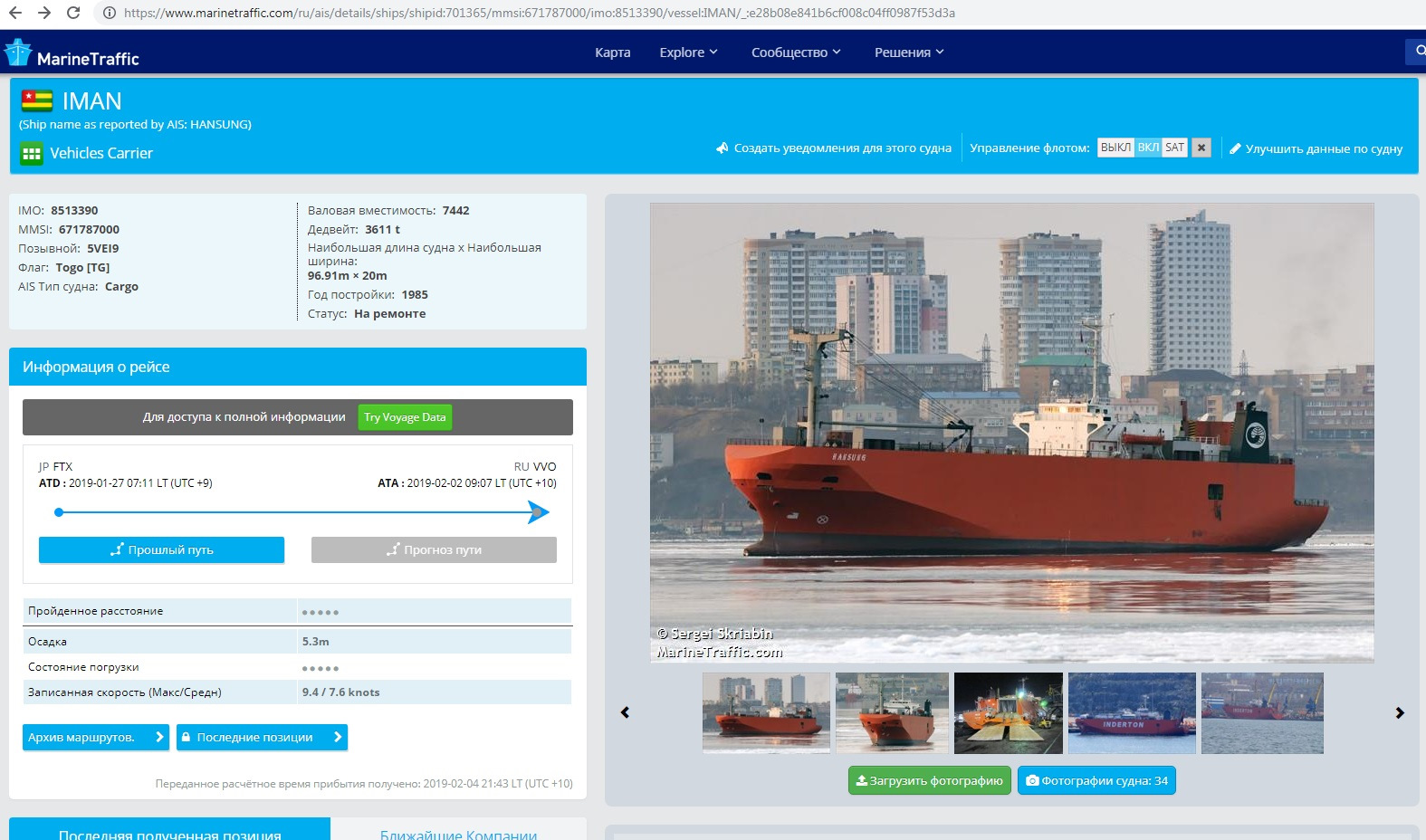Image resolution: width=1426 pixels, height=840 pixels.
Task: Click gross tonnage value 7442
Action: (456, 210)
